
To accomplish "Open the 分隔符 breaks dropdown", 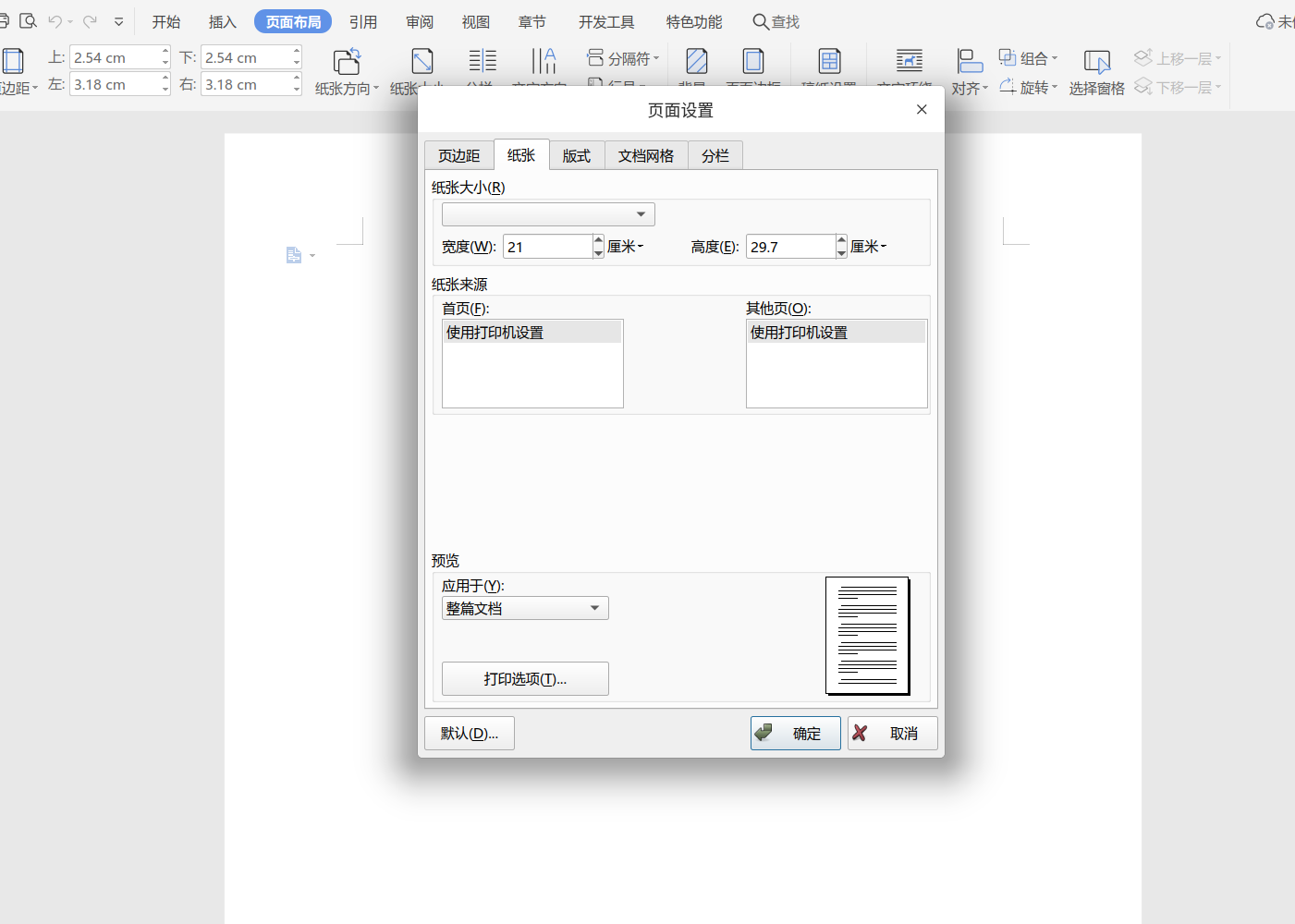I will click(623, 58).
